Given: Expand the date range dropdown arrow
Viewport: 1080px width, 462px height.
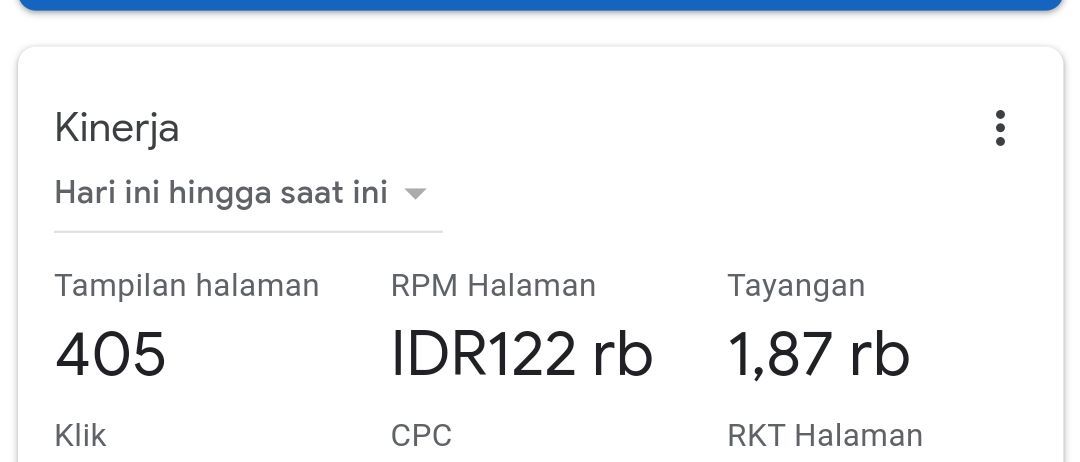Looking at the screenshot, I should 415,193.
